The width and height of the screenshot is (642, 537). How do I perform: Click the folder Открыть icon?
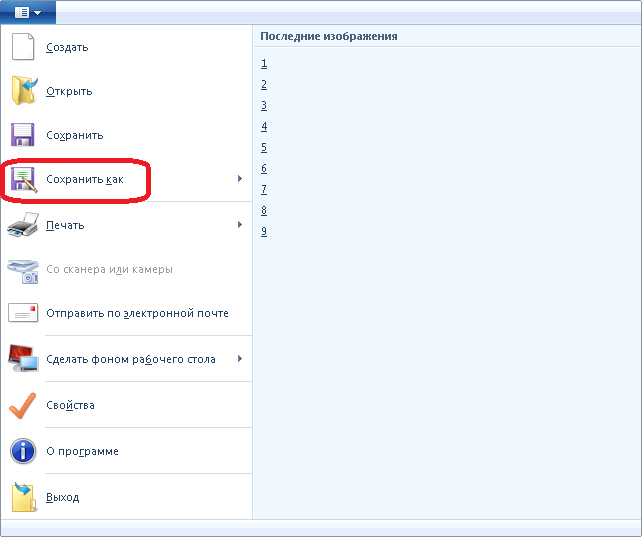(x=24, y=90)
